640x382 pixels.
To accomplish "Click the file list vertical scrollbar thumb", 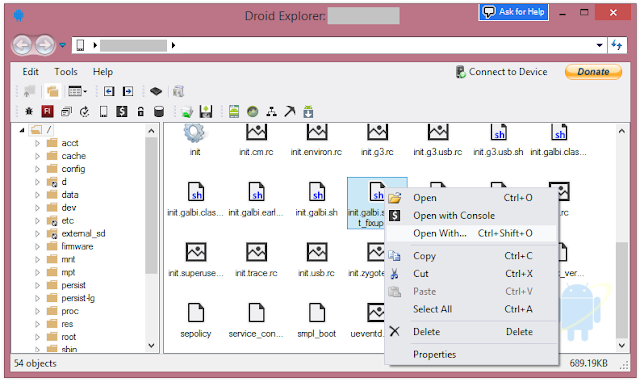I will click(x=622, y=290).
